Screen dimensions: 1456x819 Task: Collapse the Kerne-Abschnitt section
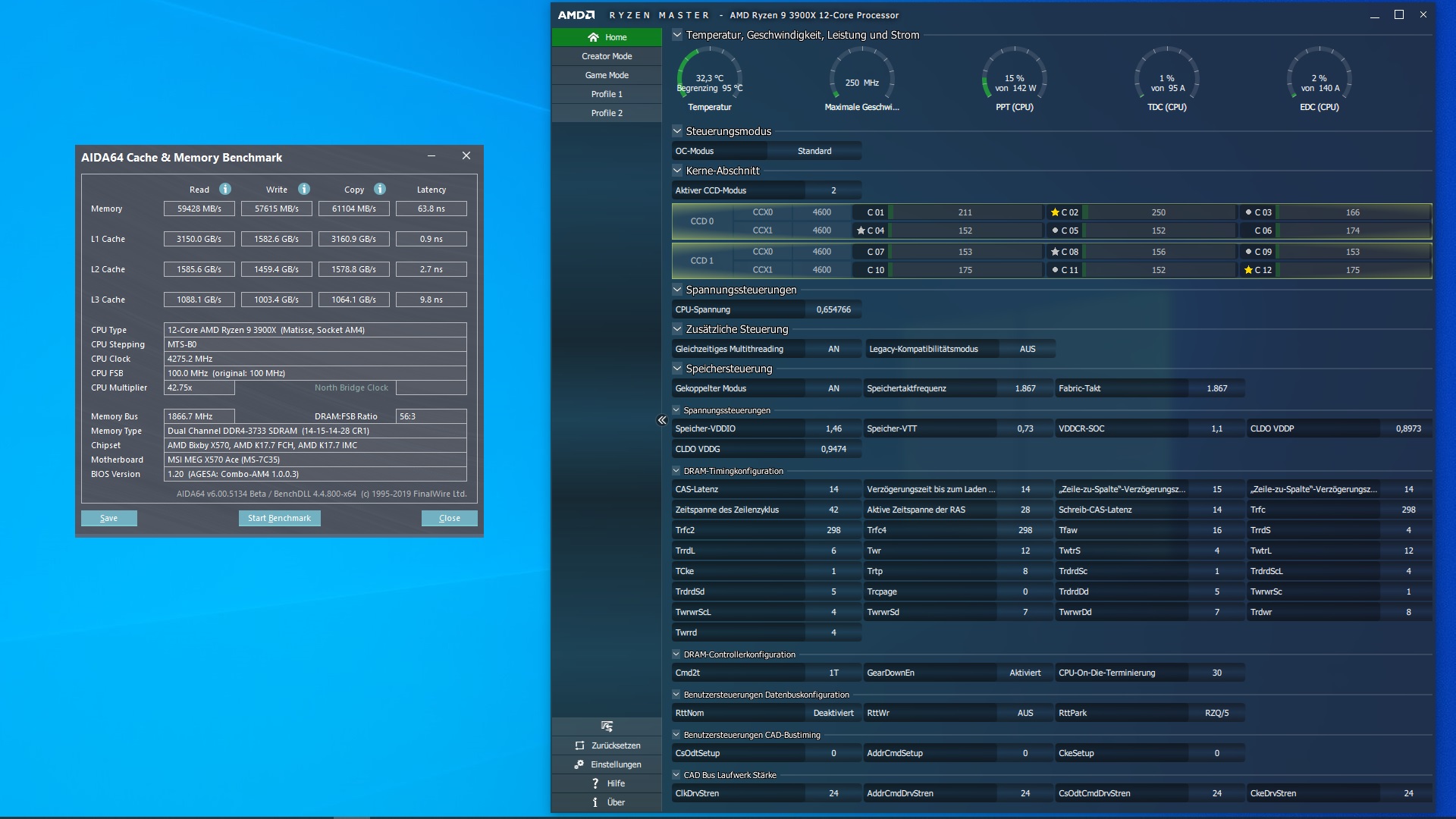(x=677, y=171)
